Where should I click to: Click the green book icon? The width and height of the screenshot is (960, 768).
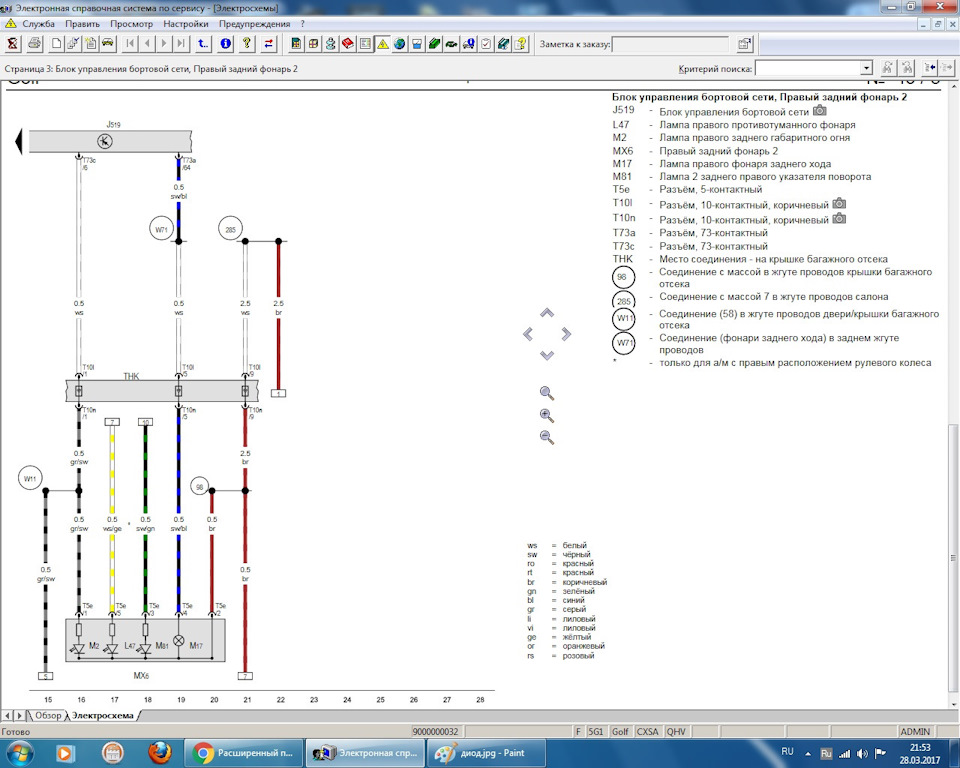434,43
